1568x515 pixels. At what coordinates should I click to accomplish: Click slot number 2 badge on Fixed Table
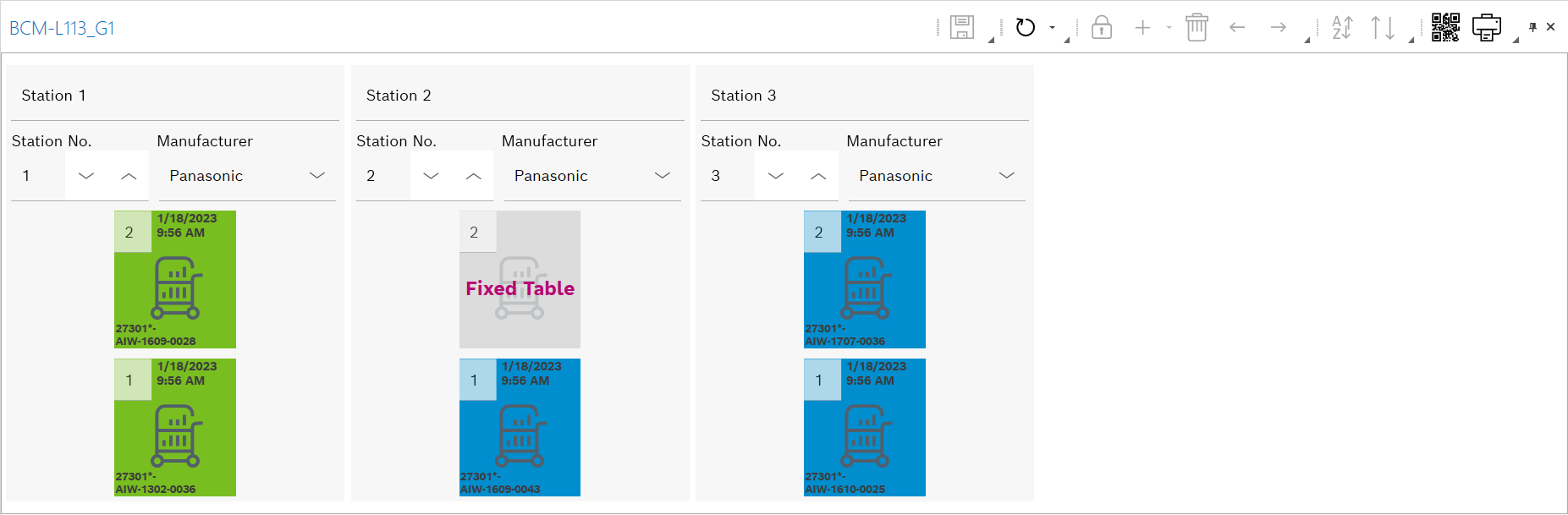pyautogui.click(x=478, y=232)
